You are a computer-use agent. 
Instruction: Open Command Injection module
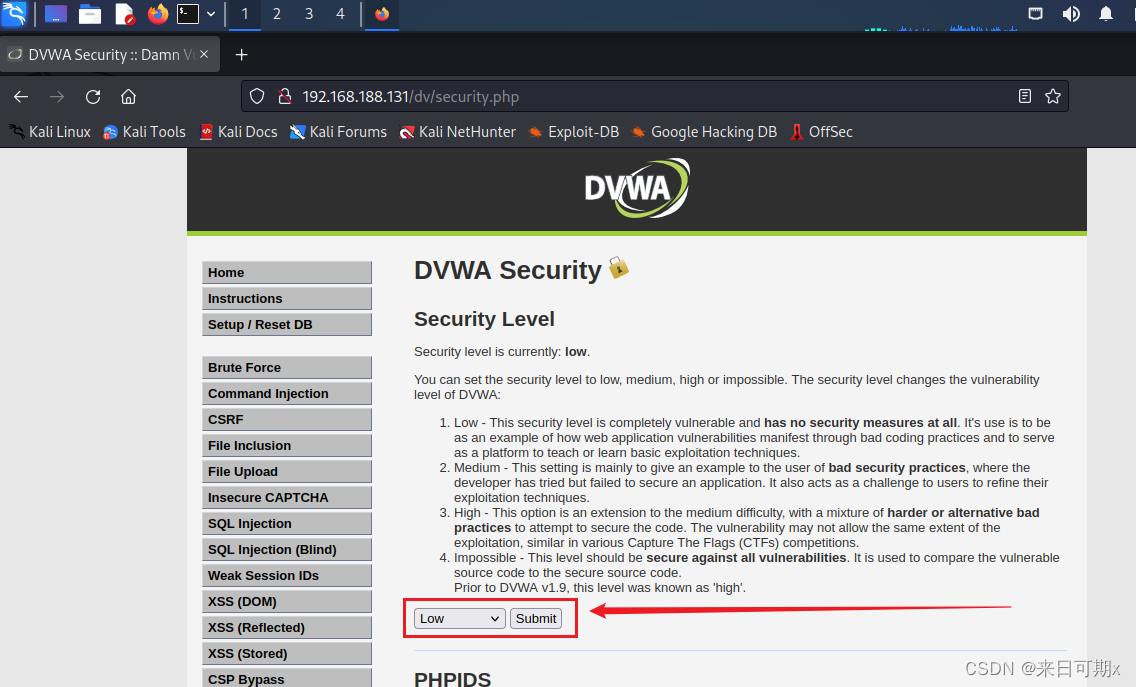[x=287, y=394]
